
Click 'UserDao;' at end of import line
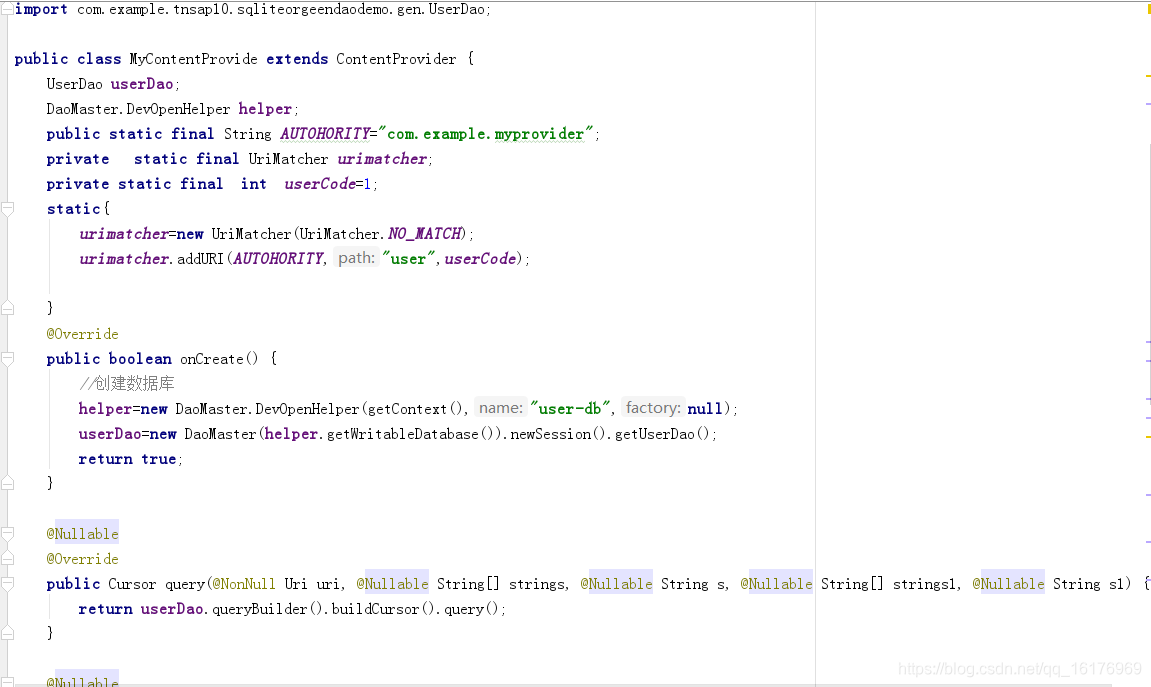point(460,10)
